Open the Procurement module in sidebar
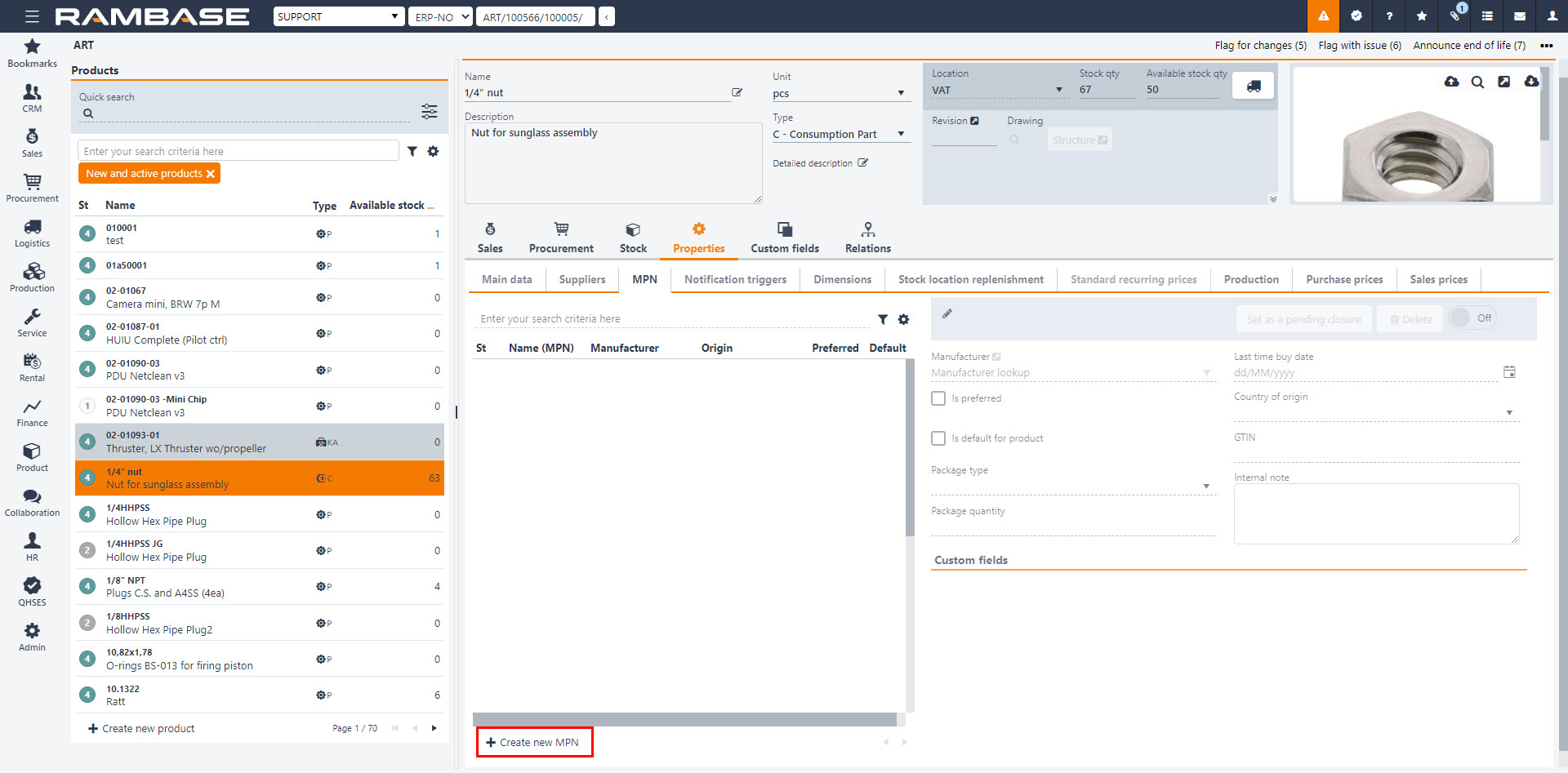Viewport: 1568px width, 773px height. pos(32,188)
